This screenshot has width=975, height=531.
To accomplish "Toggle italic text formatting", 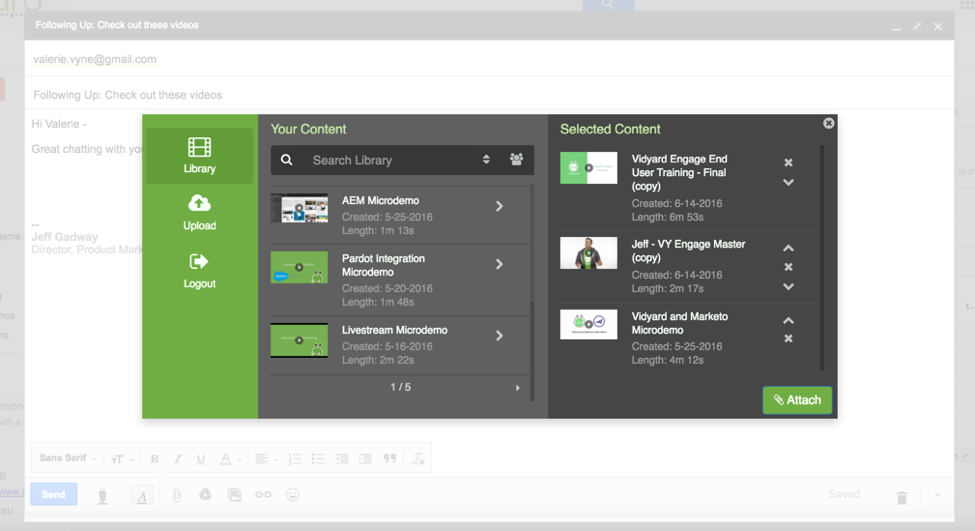I will point(177,459).
